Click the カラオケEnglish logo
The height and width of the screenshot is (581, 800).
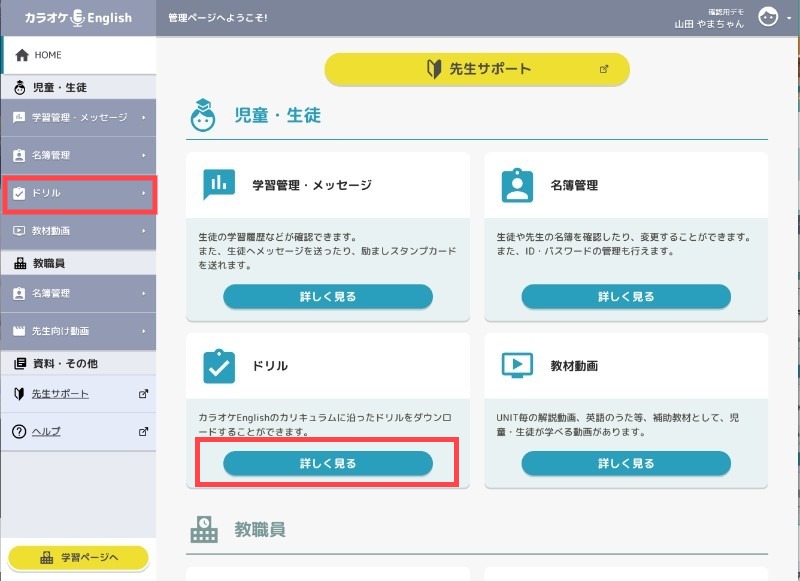click(x=78, y=18)
